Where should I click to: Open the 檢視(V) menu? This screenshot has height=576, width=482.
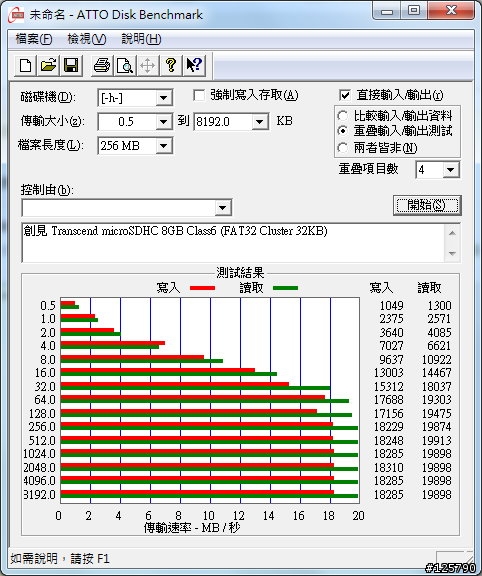(87, 39)
